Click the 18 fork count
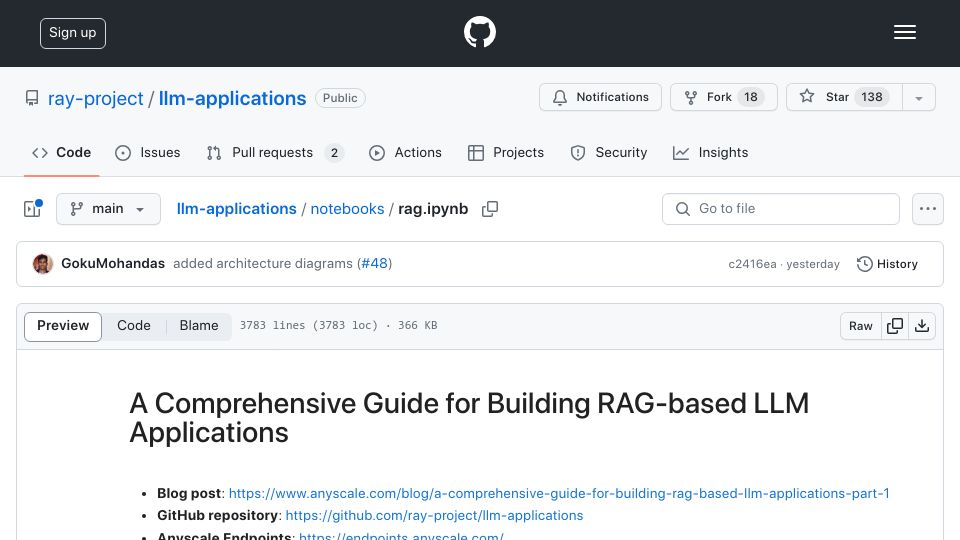The width and height of the screenshot is (960, 540). point(751,97)
